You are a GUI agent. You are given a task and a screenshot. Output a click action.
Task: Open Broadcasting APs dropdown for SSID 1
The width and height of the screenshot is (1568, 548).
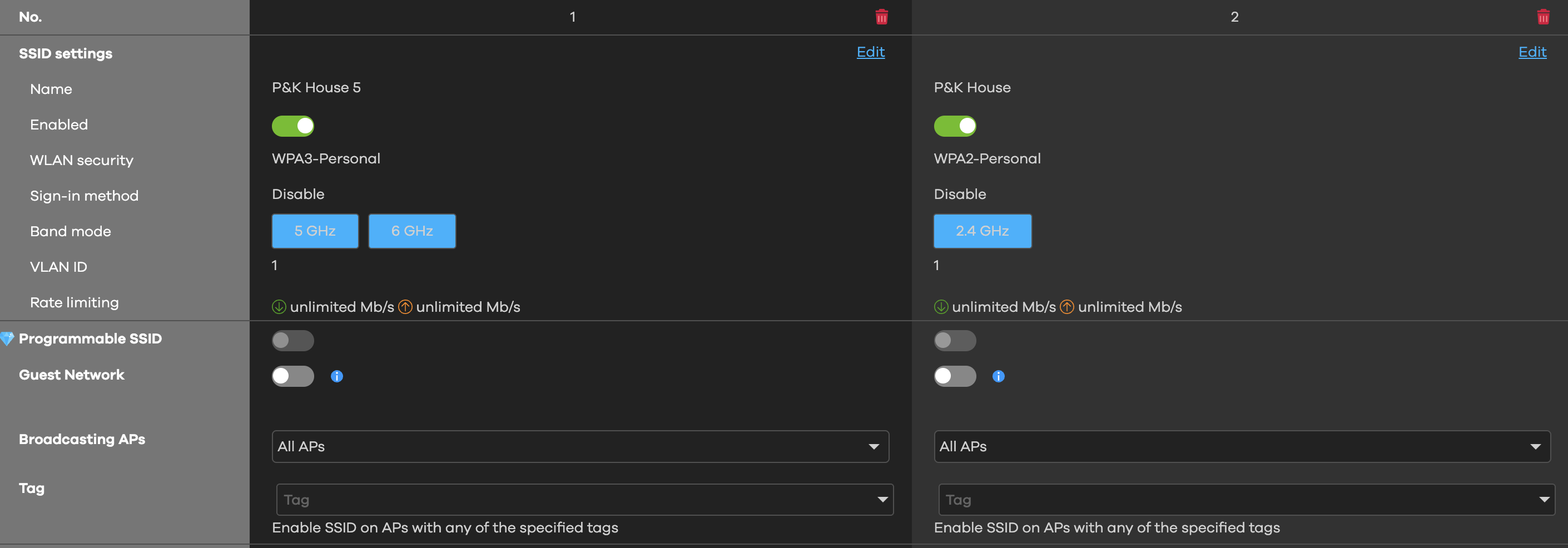click(x=580, y=446)
